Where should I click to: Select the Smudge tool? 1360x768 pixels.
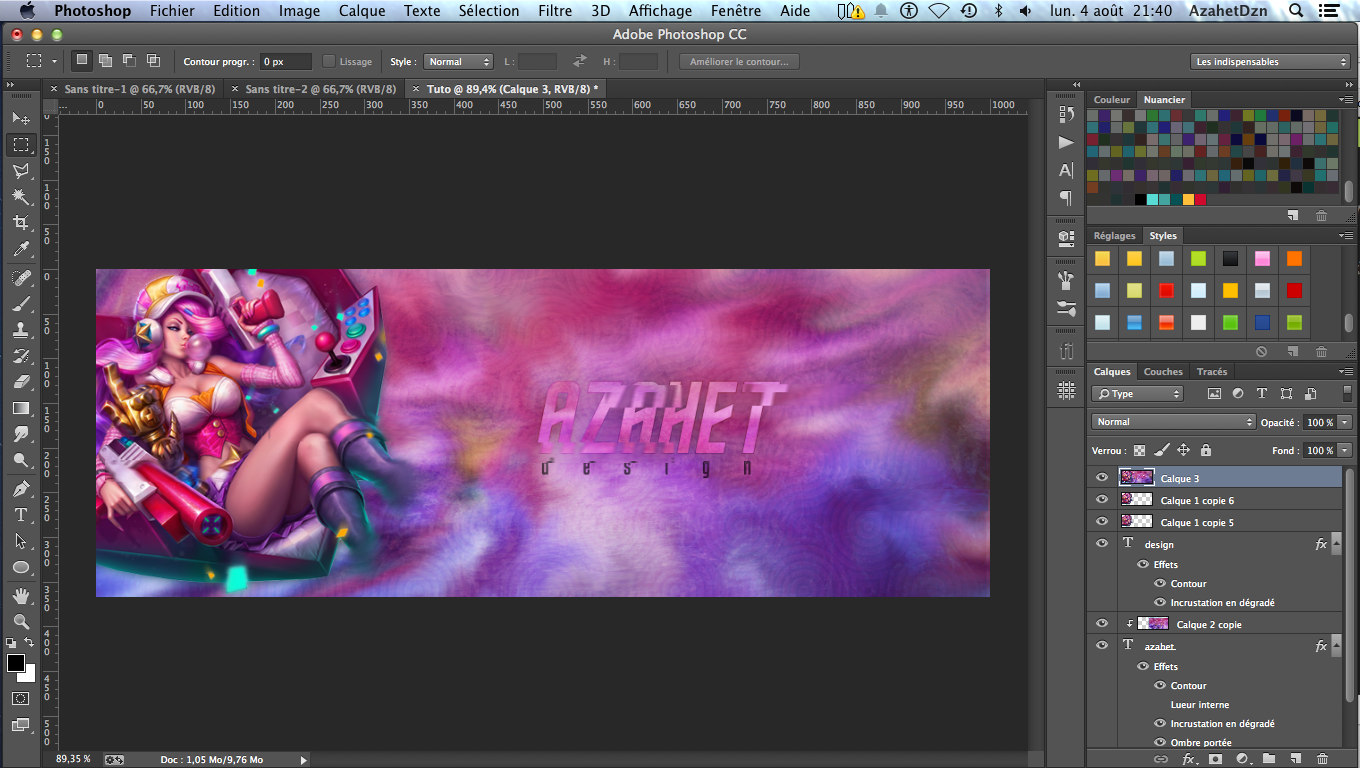click(20, 434)
